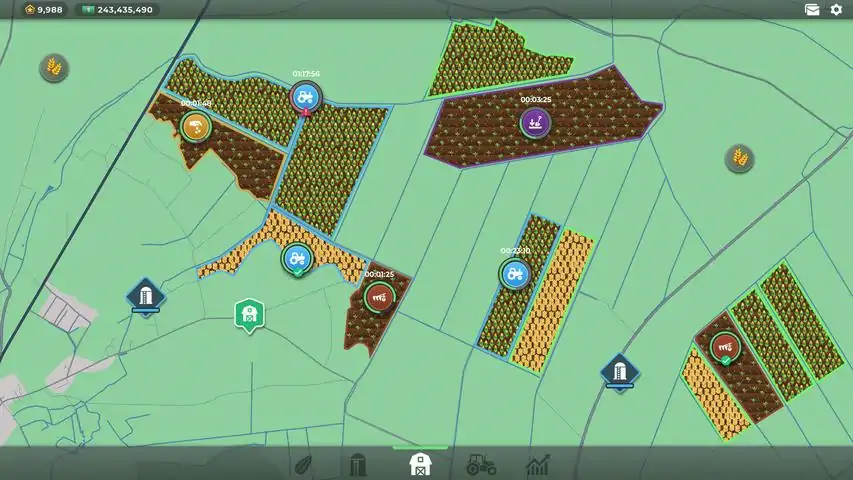Screen dimensions: 853x480
Task: Open the mail inbox envelope icon
Action: click(x=812, y=9)
